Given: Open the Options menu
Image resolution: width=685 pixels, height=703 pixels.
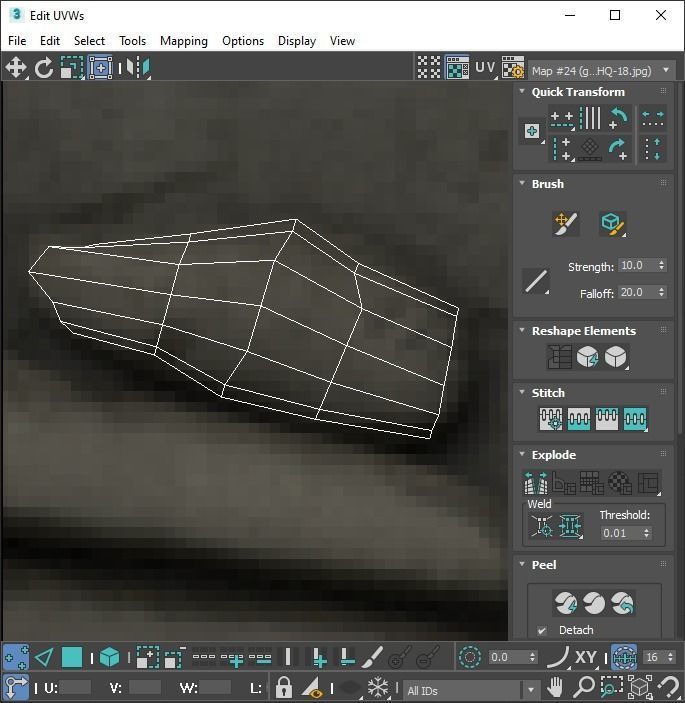Looking at the screenshot, I should [x=243, y=41].
